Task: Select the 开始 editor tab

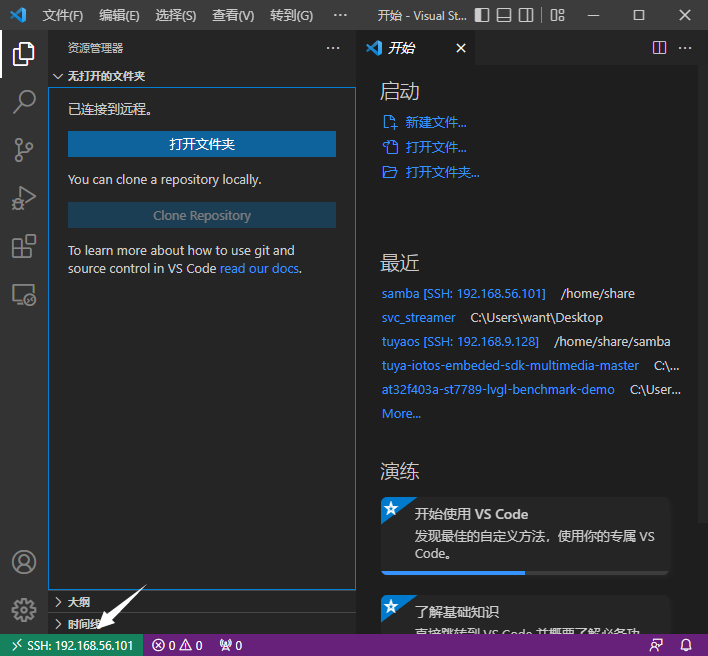Action: click(x=415, y=48)
